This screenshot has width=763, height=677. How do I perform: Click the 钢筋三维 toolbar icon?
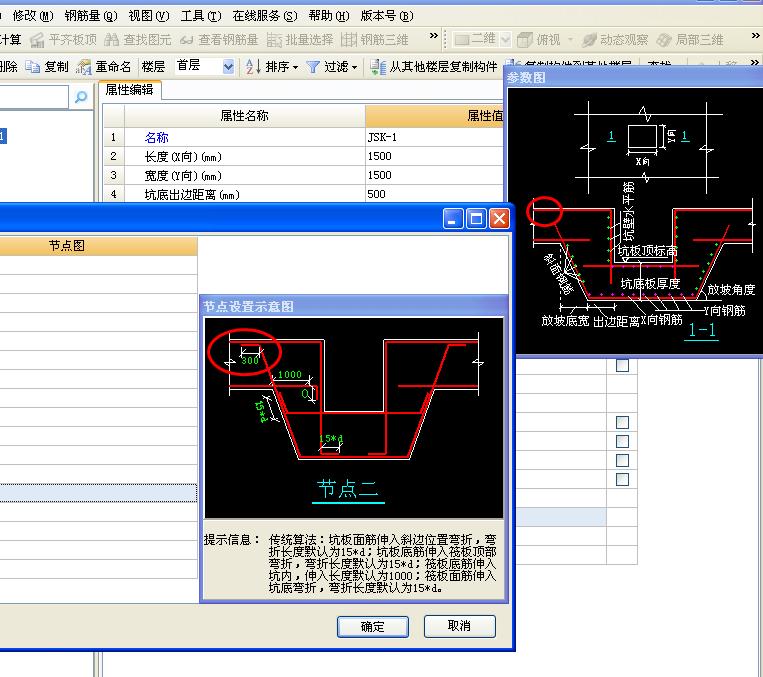(x=348, y=40)
